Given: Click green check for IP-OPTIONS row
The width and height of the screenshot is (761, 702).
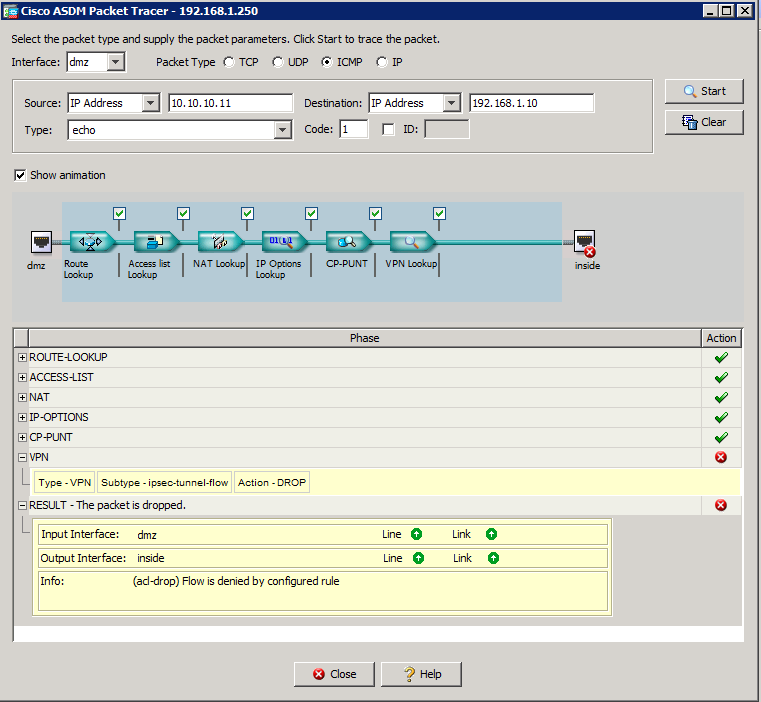Looking at the screenshot, I should (x=721, y=418).
